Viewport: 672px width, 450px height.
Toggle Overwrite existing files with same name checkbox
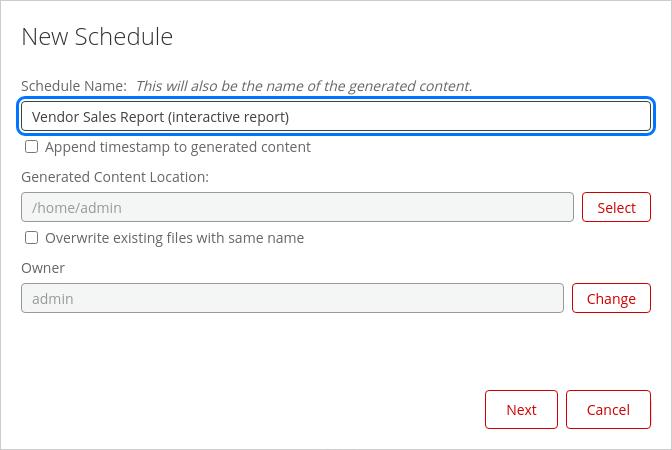pos(32,238)
